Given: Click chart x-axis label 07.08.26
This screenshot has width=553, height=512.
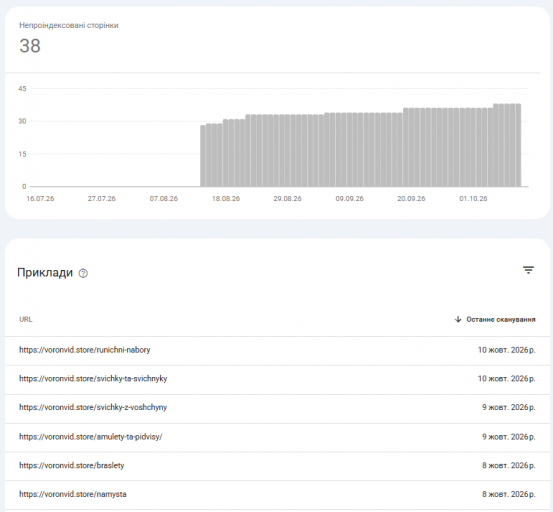Looking at the screenshot, I should [164, 199].
